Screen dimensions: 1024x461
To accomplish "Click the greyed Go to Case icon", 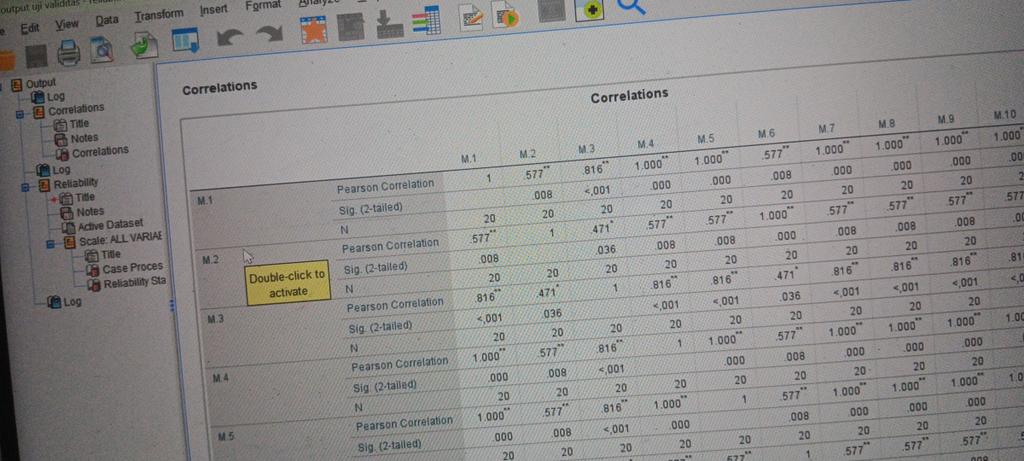I will pos(351,28).
